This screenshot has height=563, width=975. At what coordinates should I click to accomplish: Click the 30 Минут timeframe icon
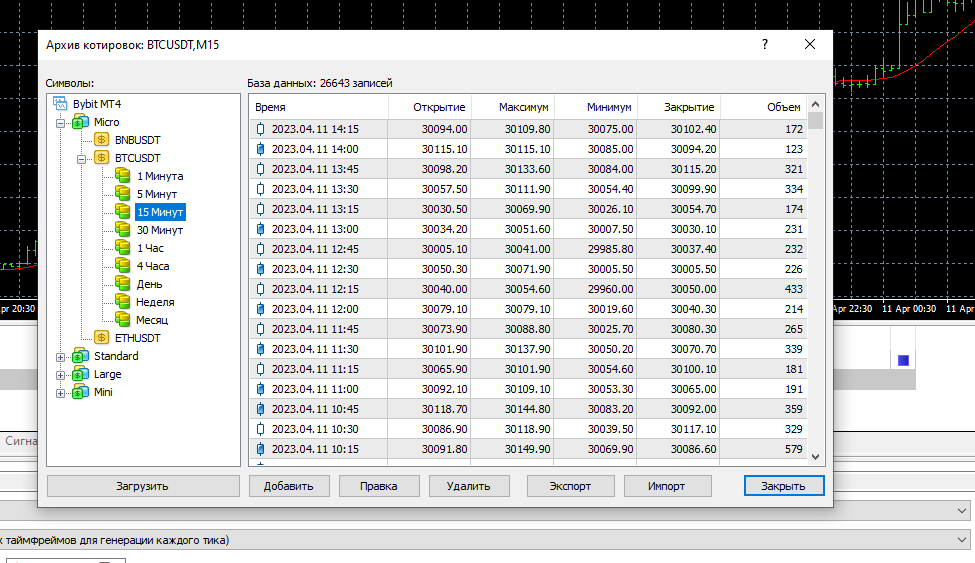122,230
